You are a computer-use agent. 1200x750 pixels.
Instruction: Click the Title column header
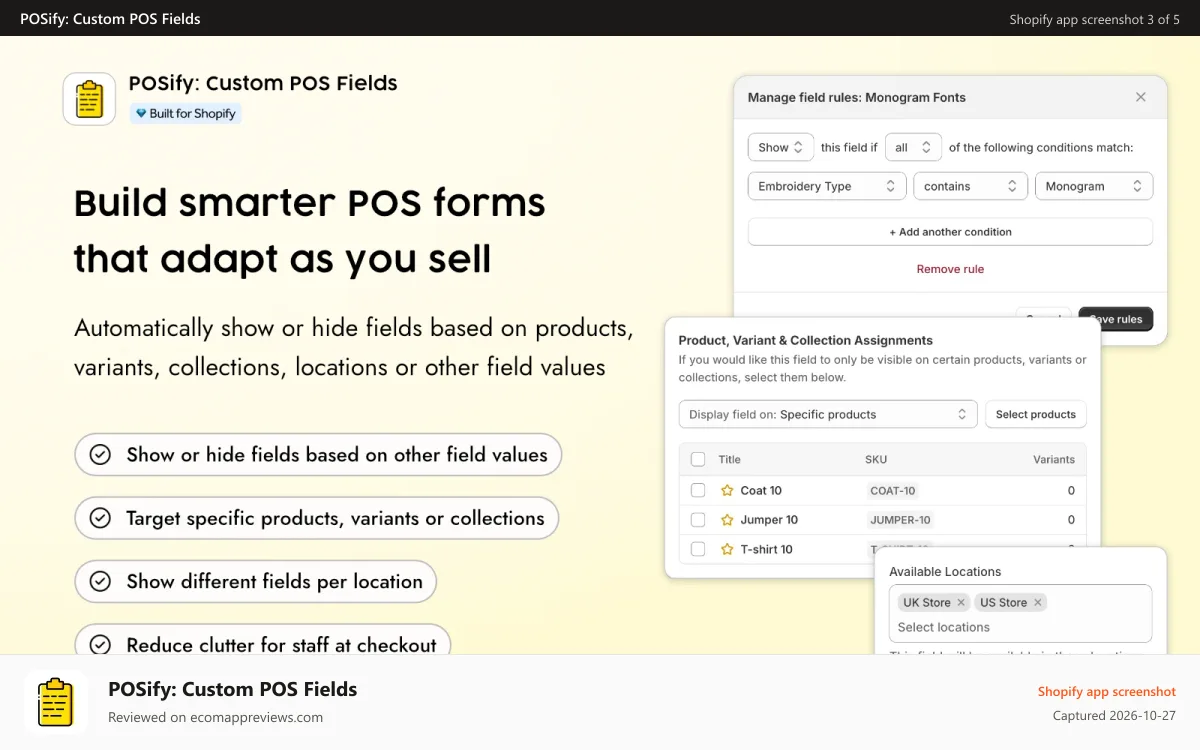729,459
